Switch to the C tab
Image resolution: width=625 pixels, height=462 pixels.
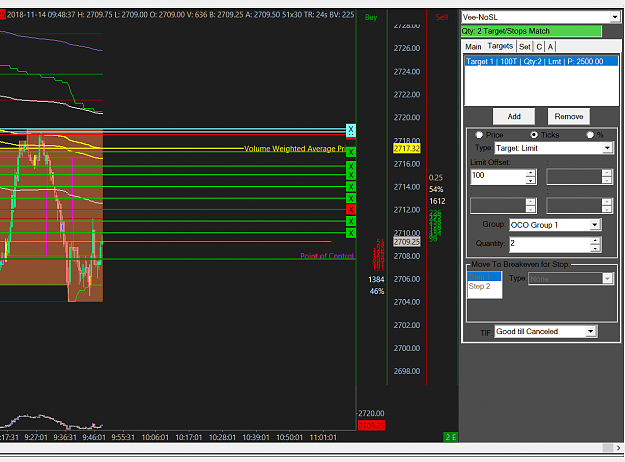pyautogui.click(x=539, y=47)
